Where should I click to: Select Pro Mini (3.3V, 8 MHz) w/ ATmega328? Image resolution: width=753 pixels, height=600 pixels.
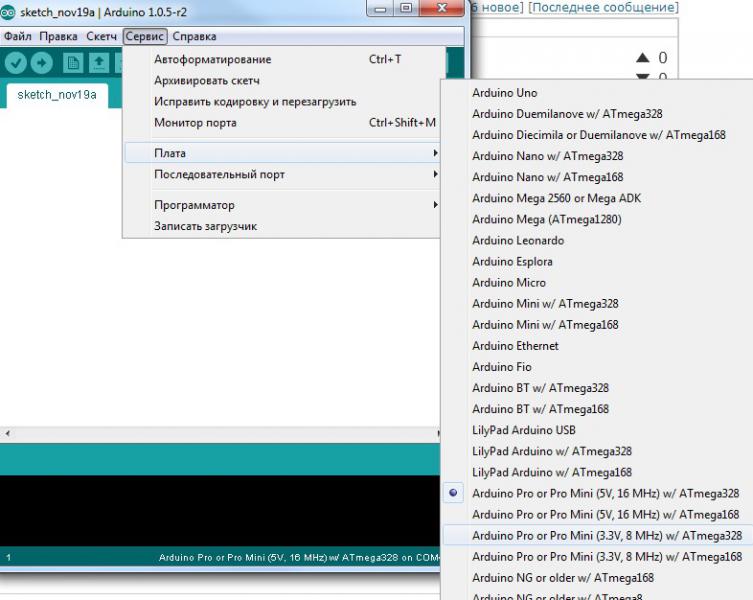tap(597, 536)
